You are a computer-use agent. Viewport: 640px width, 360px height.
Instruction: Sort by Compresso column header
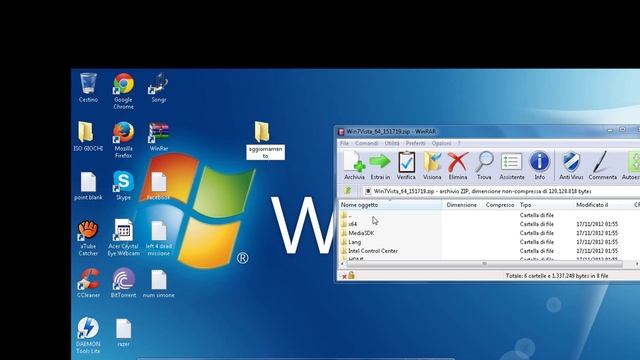pos(500,205)
